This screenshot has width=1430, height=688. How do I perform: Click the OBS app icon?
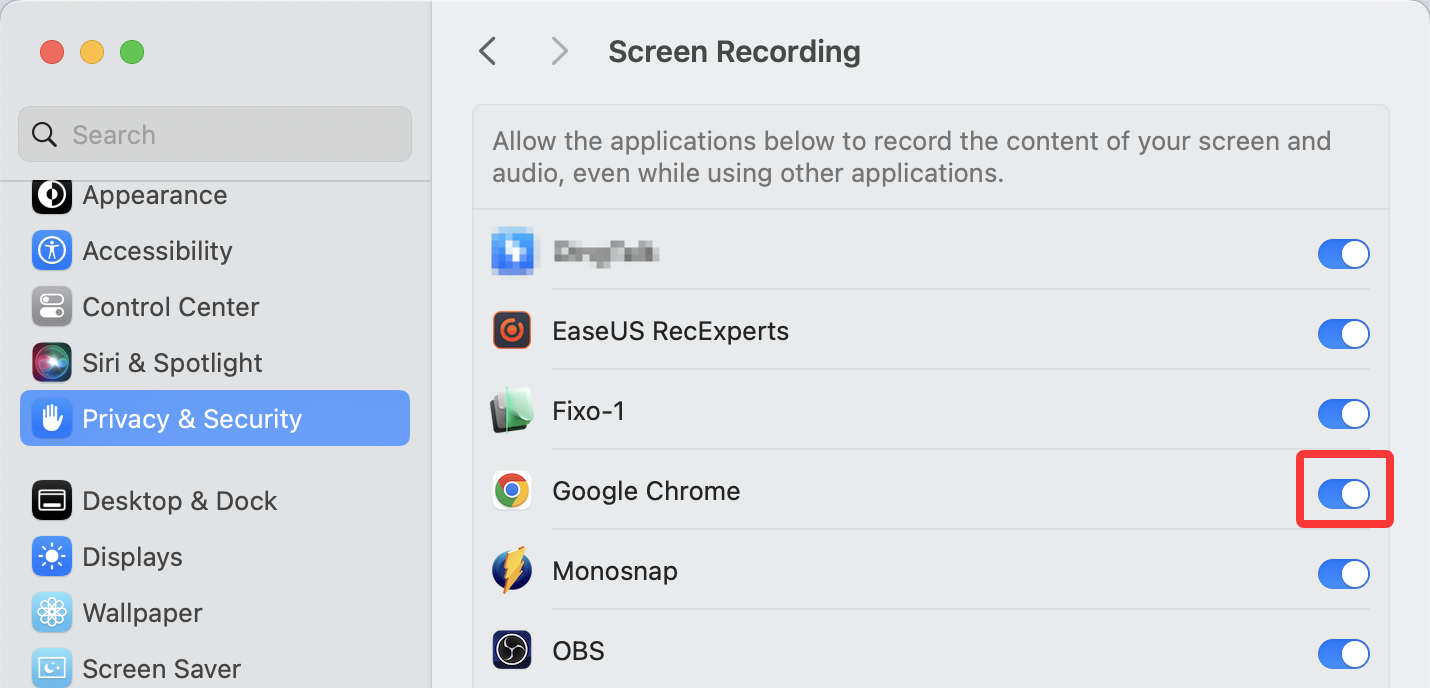pos(512,651)
